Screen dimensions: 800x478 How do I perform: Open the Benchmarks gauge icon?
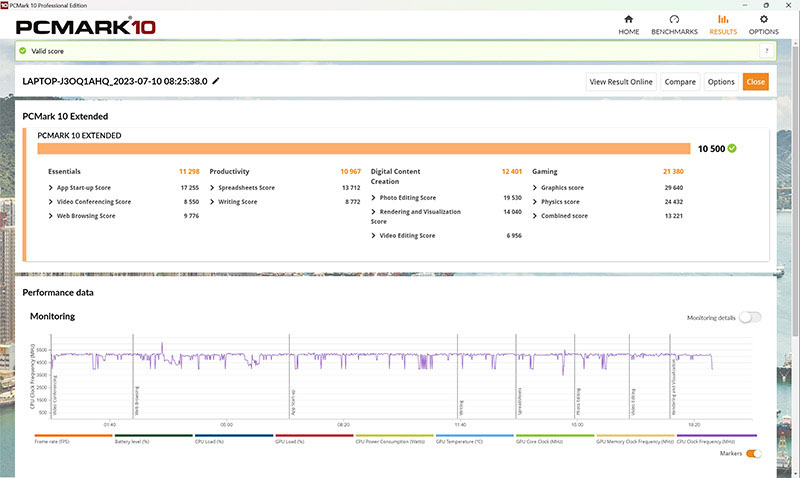tap(674, 19)
